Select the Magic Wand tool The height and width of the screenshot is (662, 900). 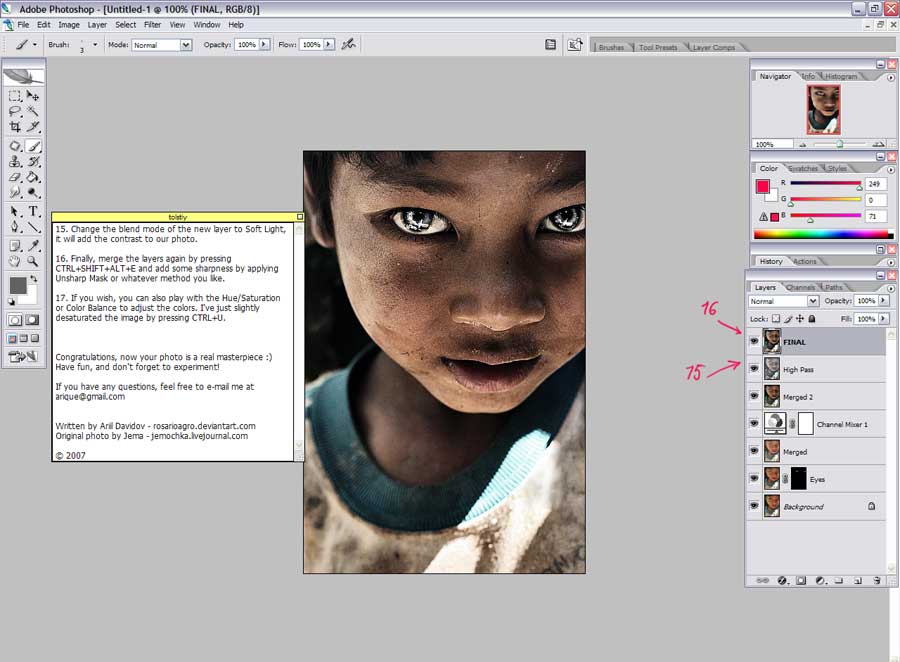tap(33, 112)
